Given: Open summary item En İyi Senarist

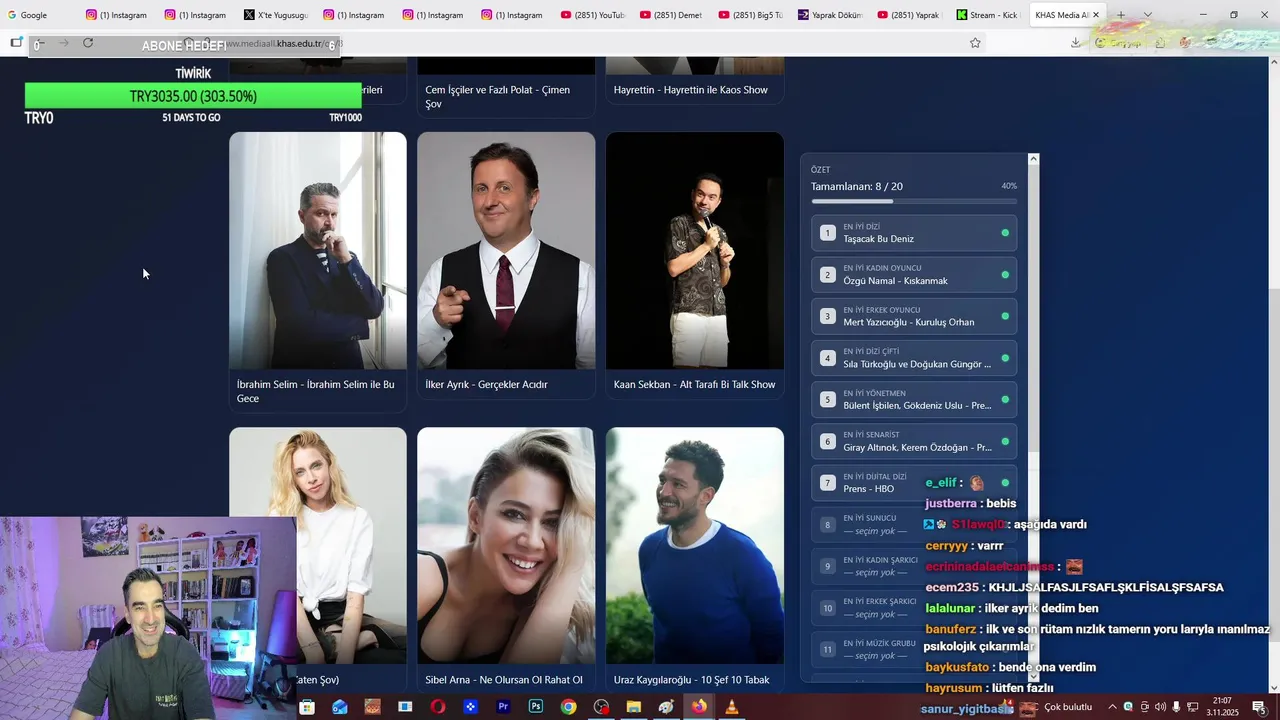Looking at the screenshot, I should pos(914,441).
